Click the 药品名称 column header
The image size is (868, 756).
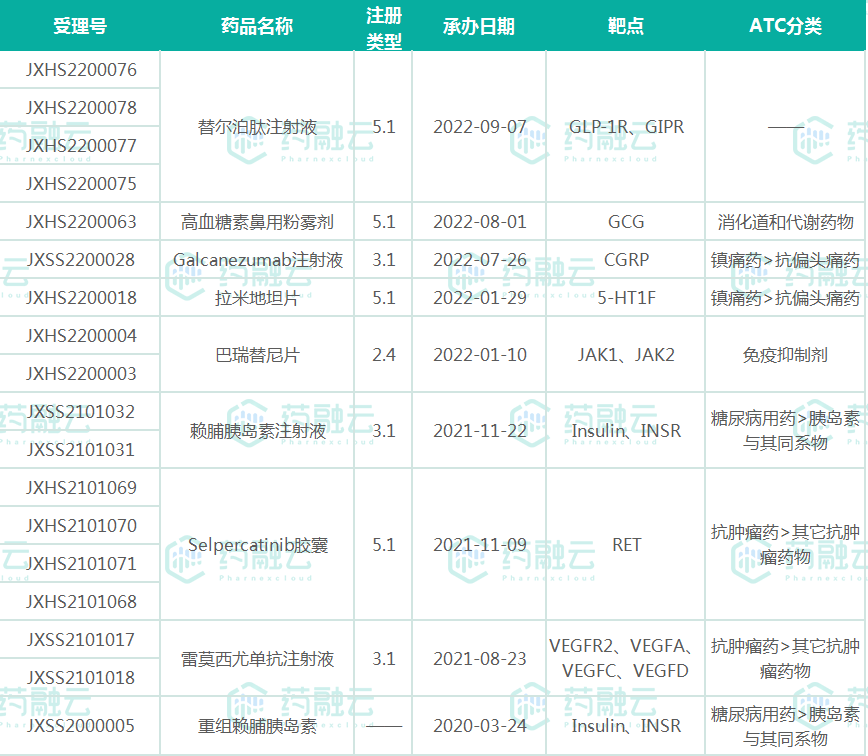pyautogui.click(x=257, y=26)
